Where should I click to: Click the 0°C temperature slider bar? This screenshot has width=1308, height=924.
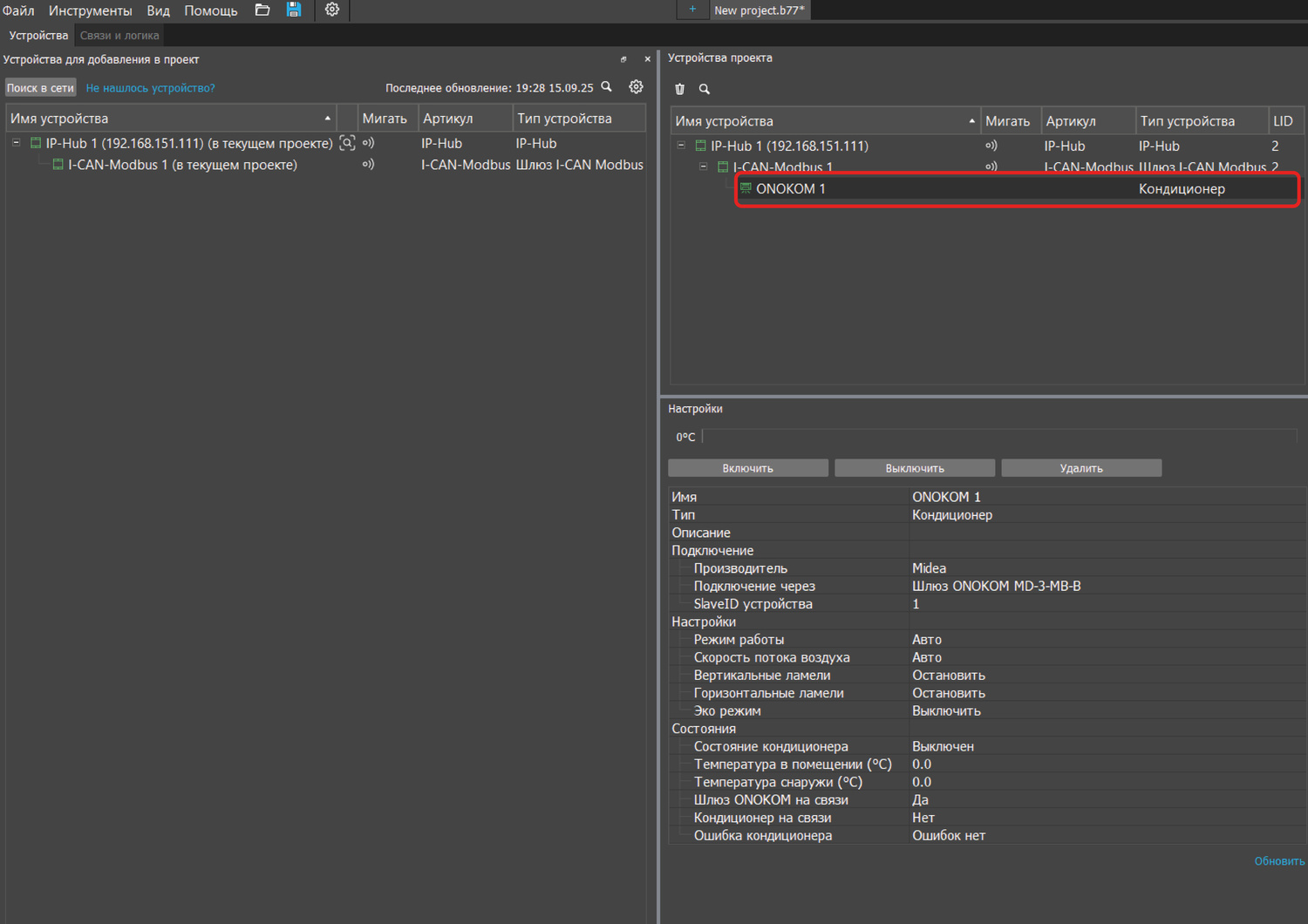coord(998,437)
